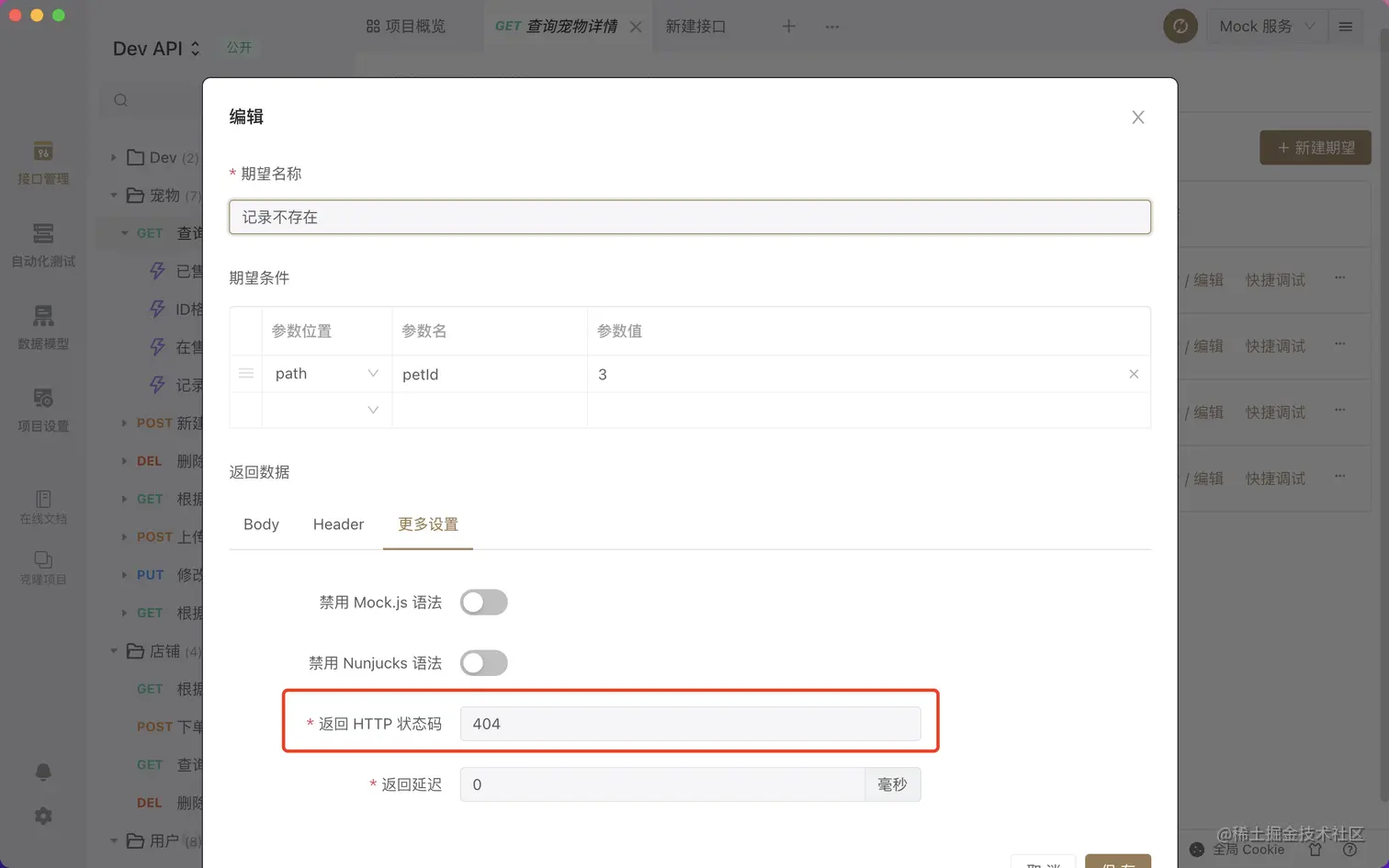Open more options for the first expectation row

coord(1340,277)
